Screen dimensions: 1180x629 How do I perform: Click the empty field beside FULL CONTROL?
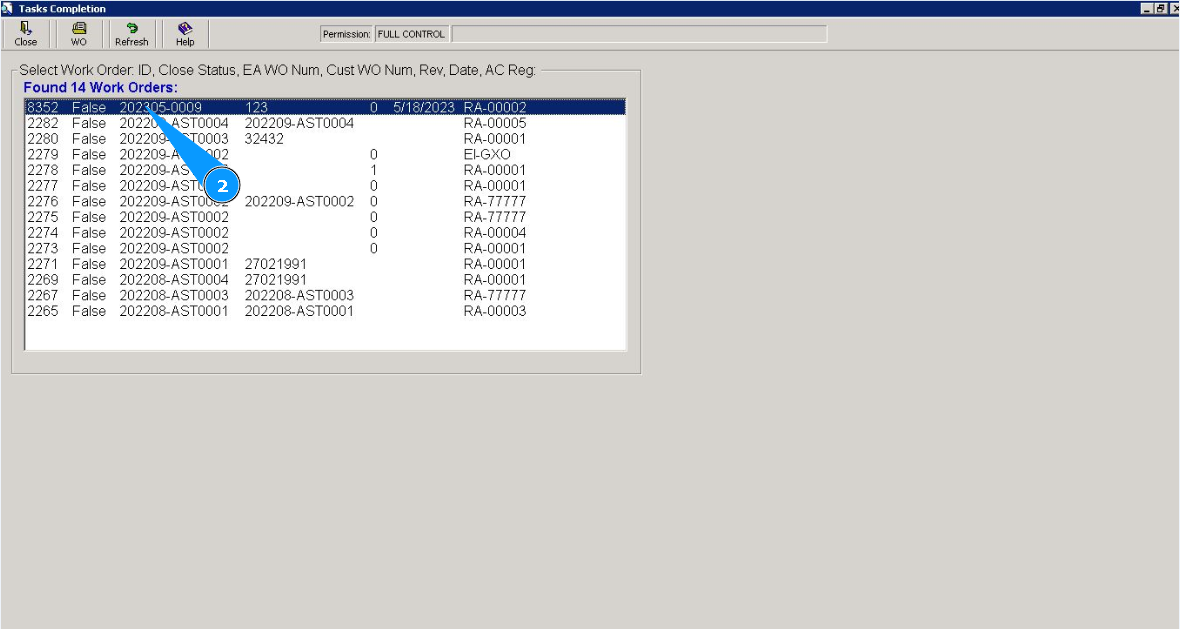point(639,34)
